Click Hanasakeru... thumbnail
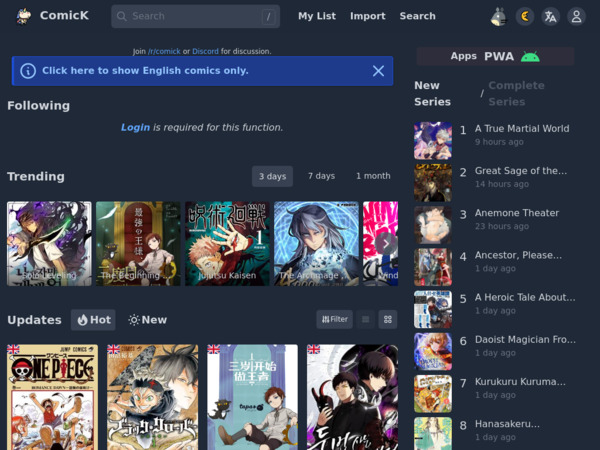600x450 pixels. (x=433, y=434)
